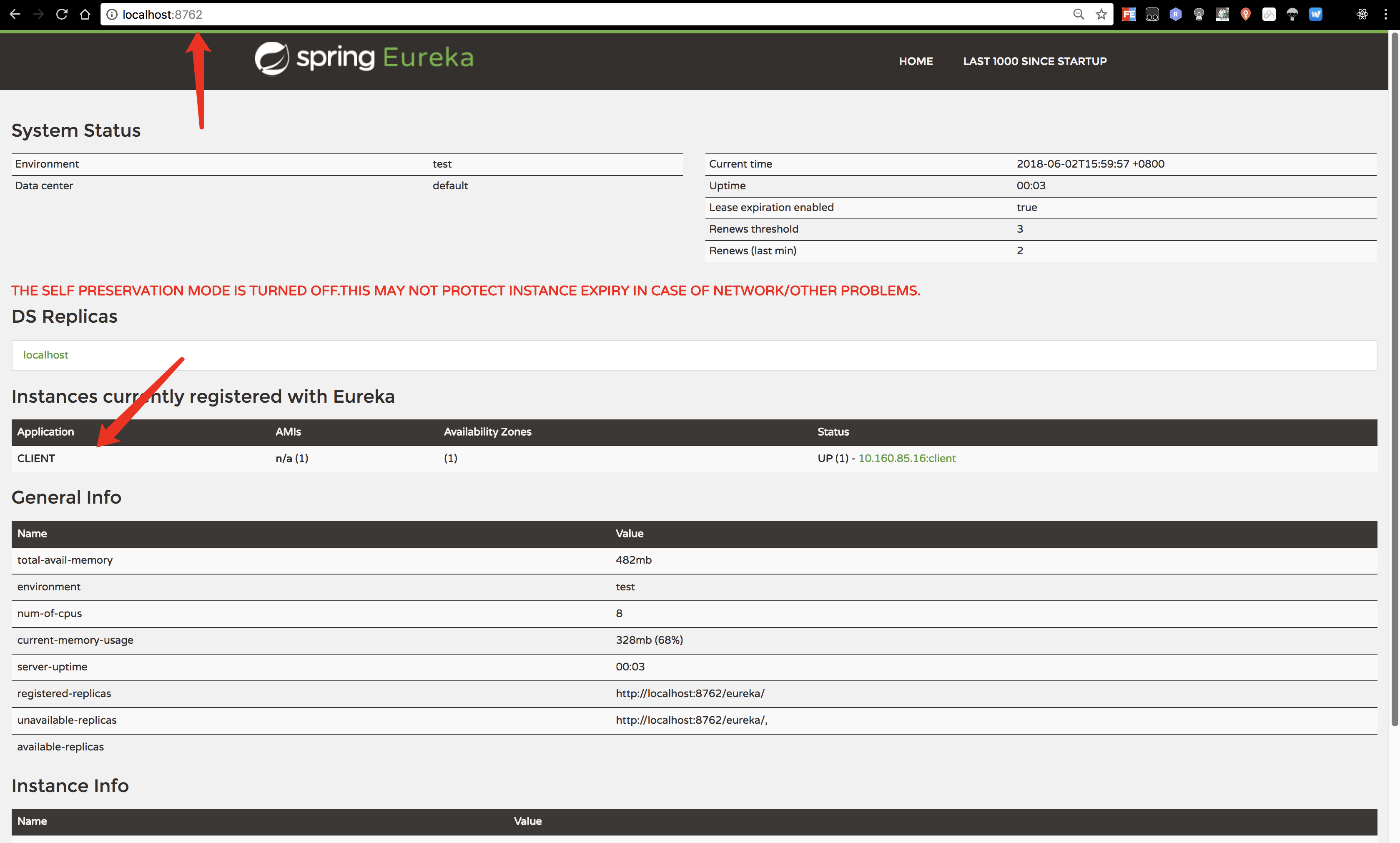Image resolution: width=1400 pixels, height=843 pixels.
Task: Click the purple R hexagon extension
Action: click(1176, 14)
